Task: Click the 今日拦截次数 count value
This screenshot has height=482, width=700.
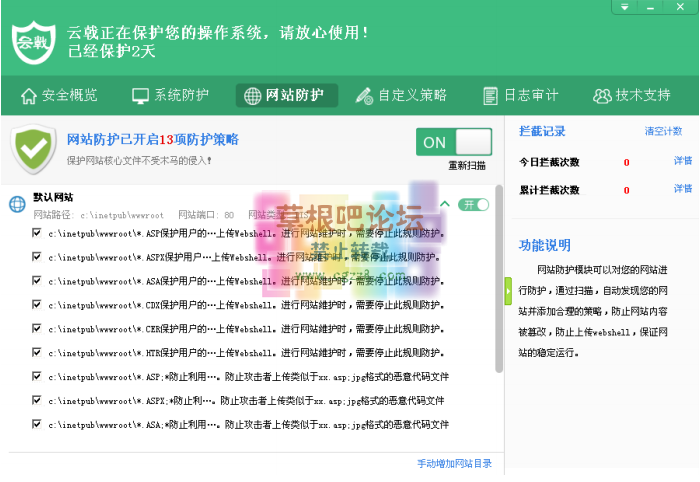Action: 626,162
